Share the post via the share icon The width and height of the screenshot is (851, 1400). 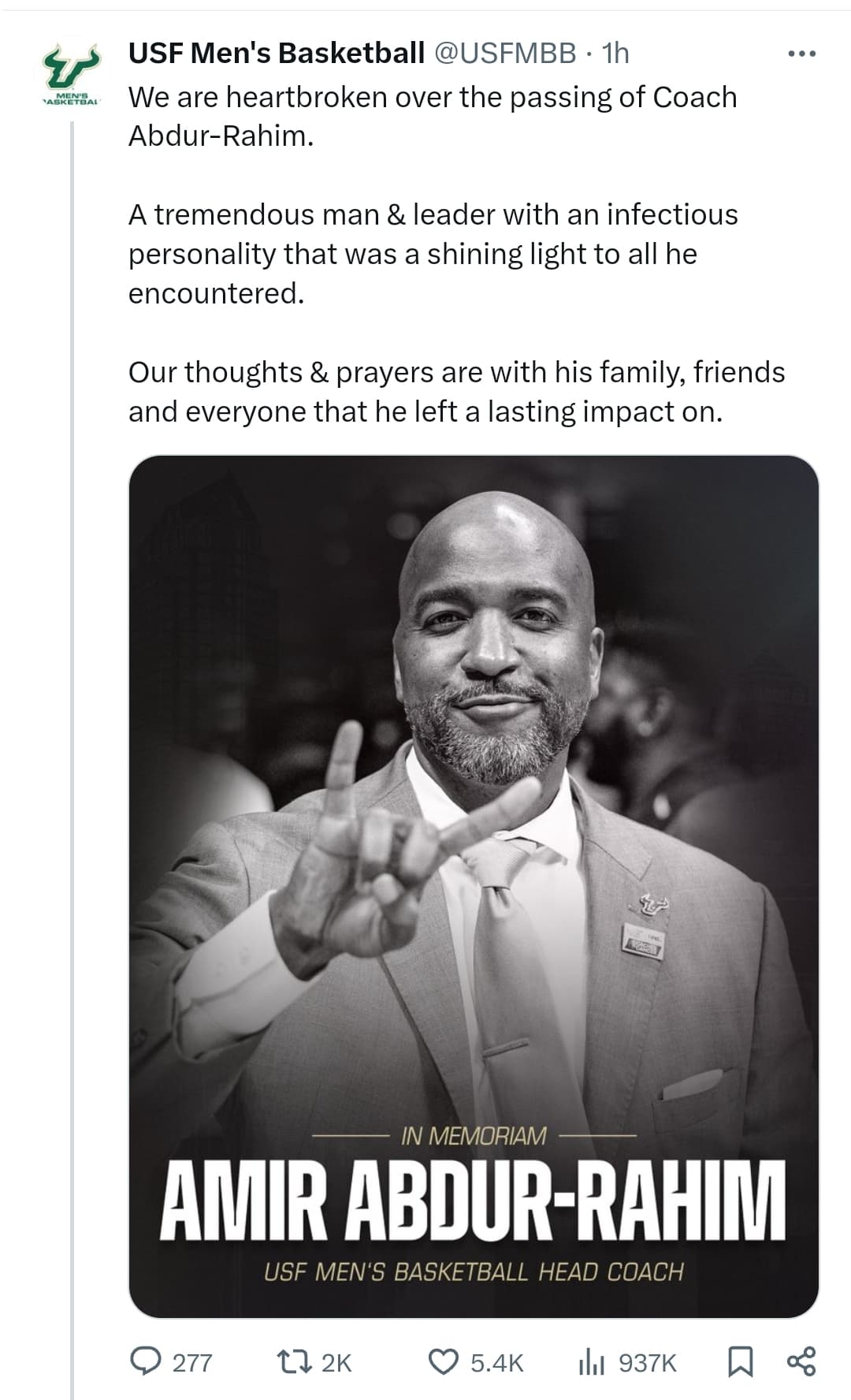[801, 1362]
